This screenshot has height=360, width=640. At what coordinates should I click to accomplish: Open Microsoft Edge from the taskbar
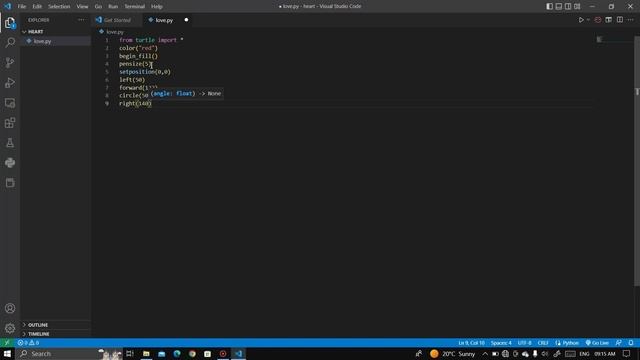(177, 353)
